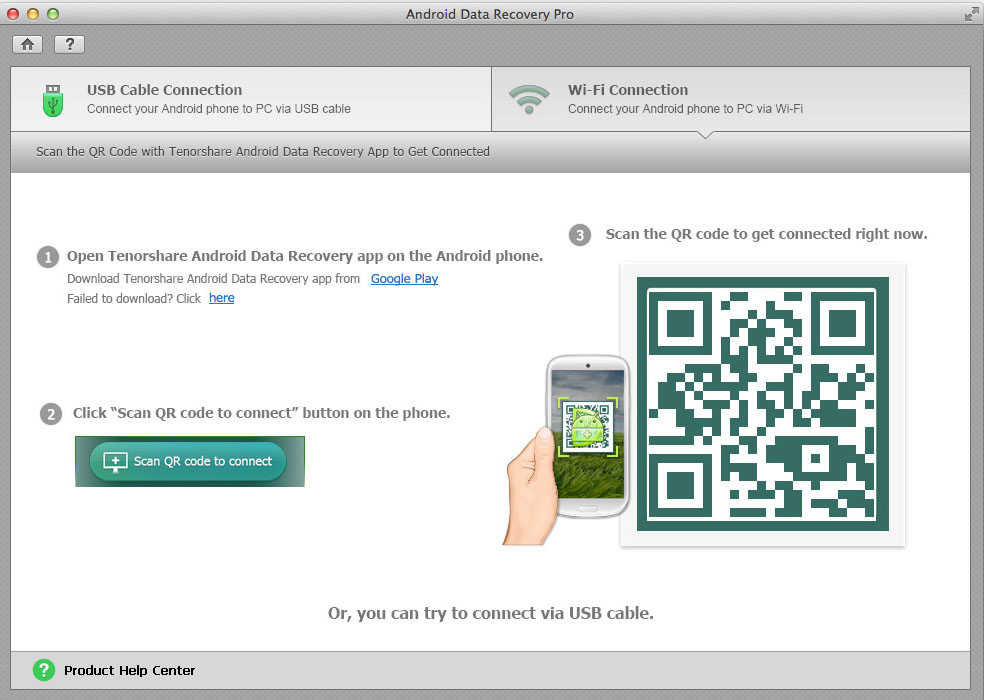
Task: Click the green Product Help Center icon
Action: coord(43,670)
